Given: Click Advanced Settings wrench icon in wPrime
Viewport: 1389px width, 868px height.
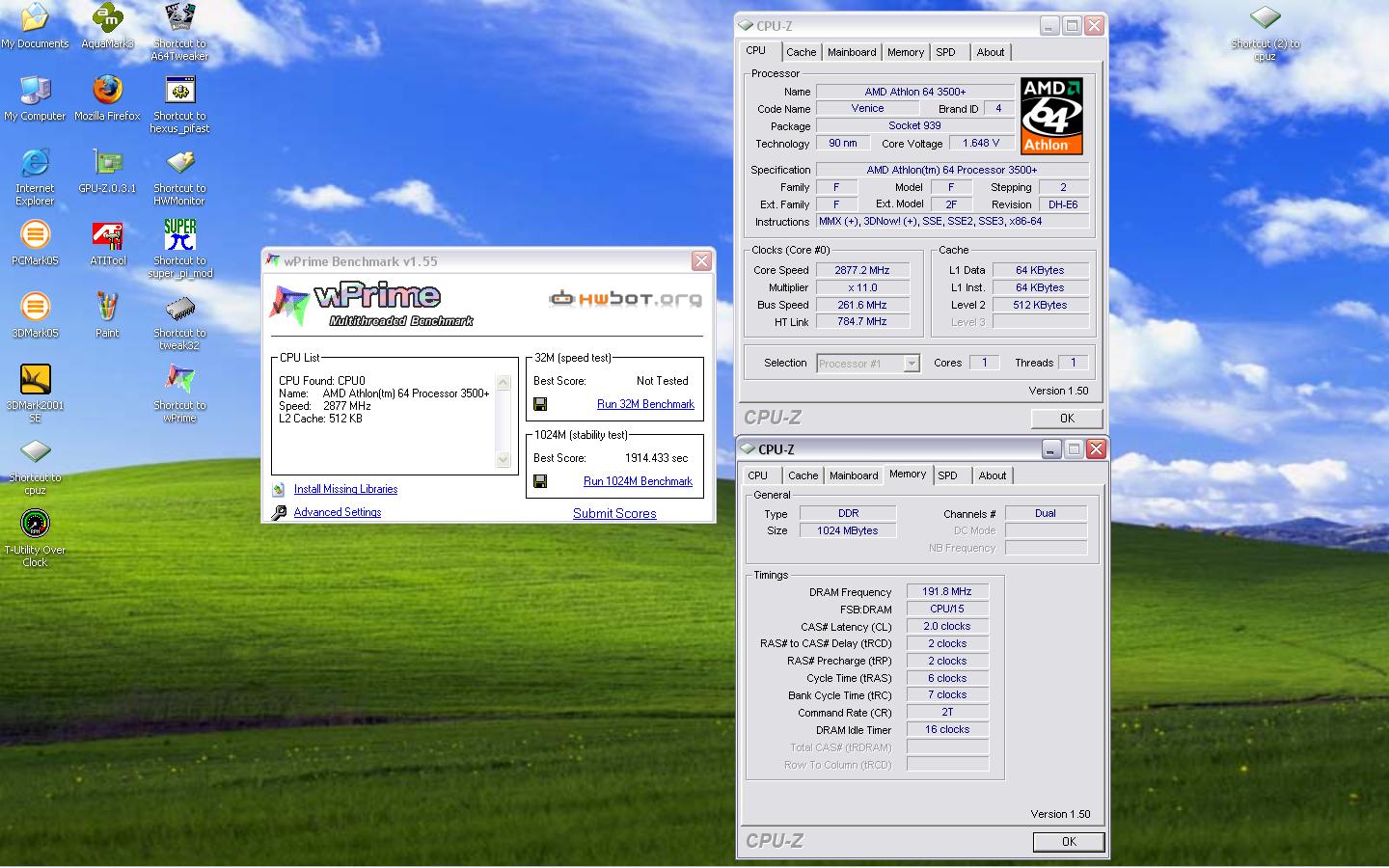Looking at the screenshot, I should click(279, 513).
